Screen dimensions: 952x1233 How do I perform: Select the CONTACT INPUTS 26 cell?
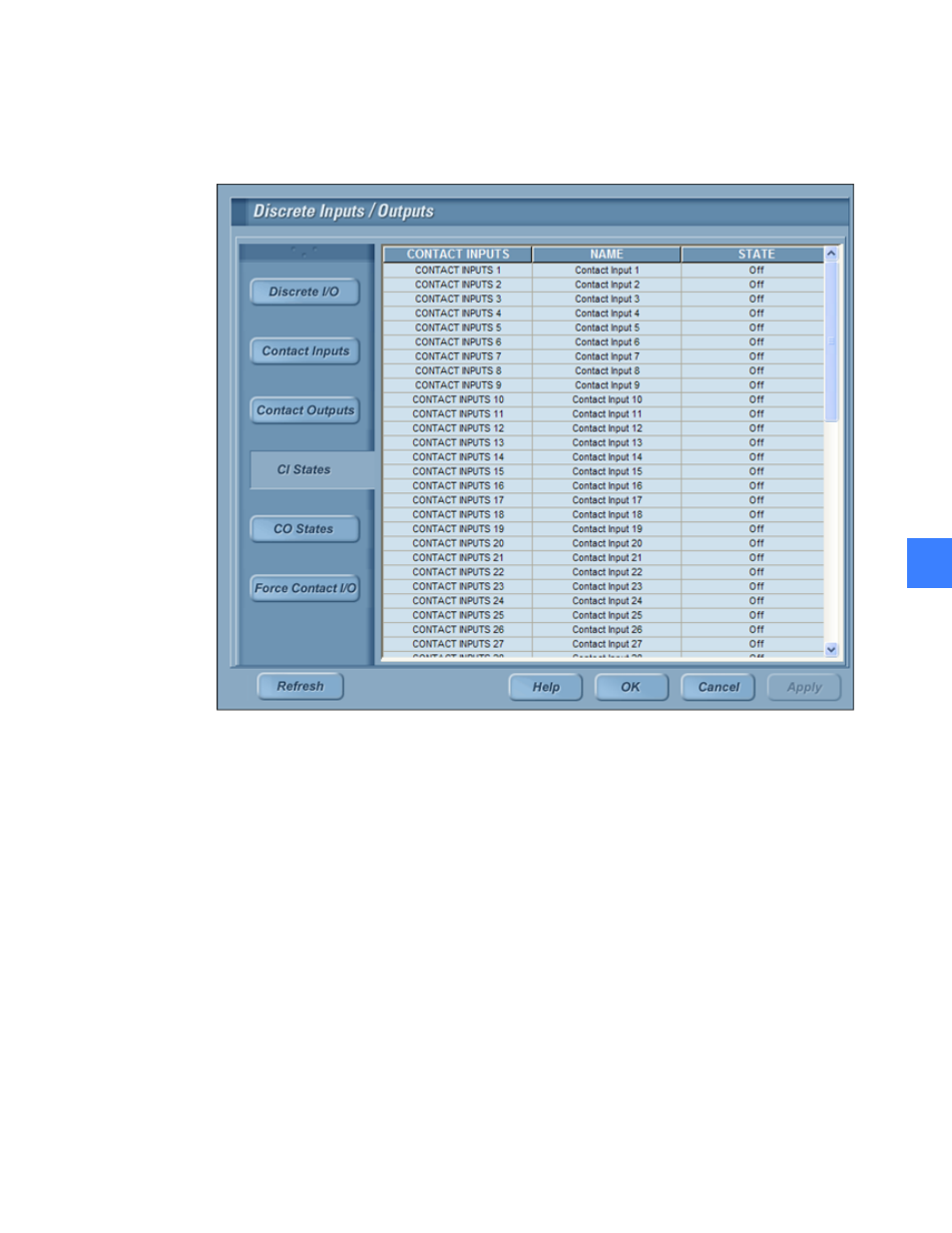click(458, 630)
